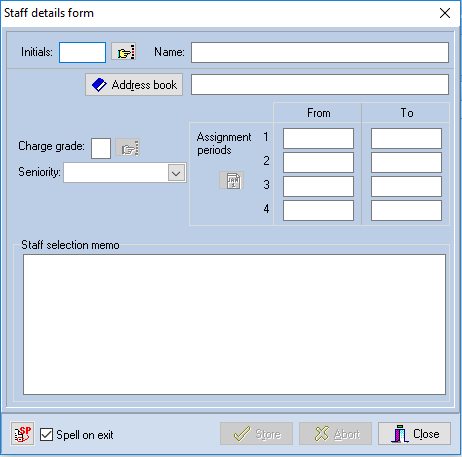Click the From field for period 4
462x457 pixels.
click(x=318, y=210)
